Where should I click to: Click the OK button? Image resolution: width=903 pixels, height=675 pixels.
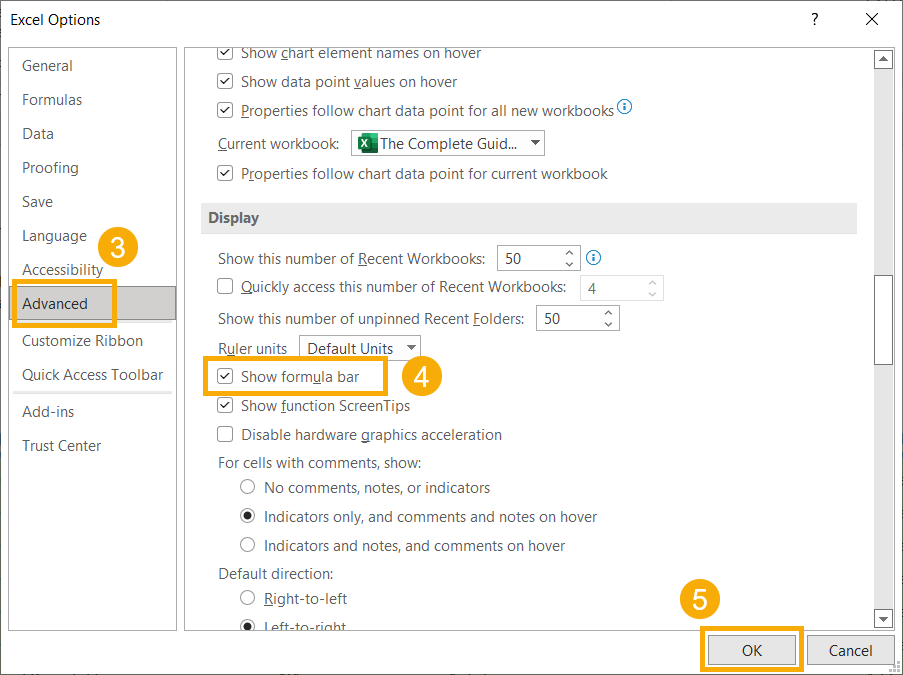(x=752, y=650)
